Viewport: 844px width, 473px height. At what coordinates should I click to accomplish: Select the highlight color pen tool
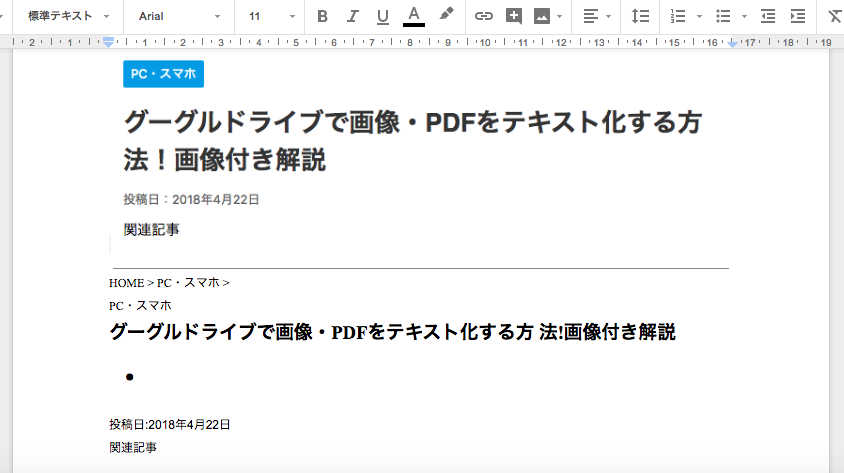tap(446, 15)
